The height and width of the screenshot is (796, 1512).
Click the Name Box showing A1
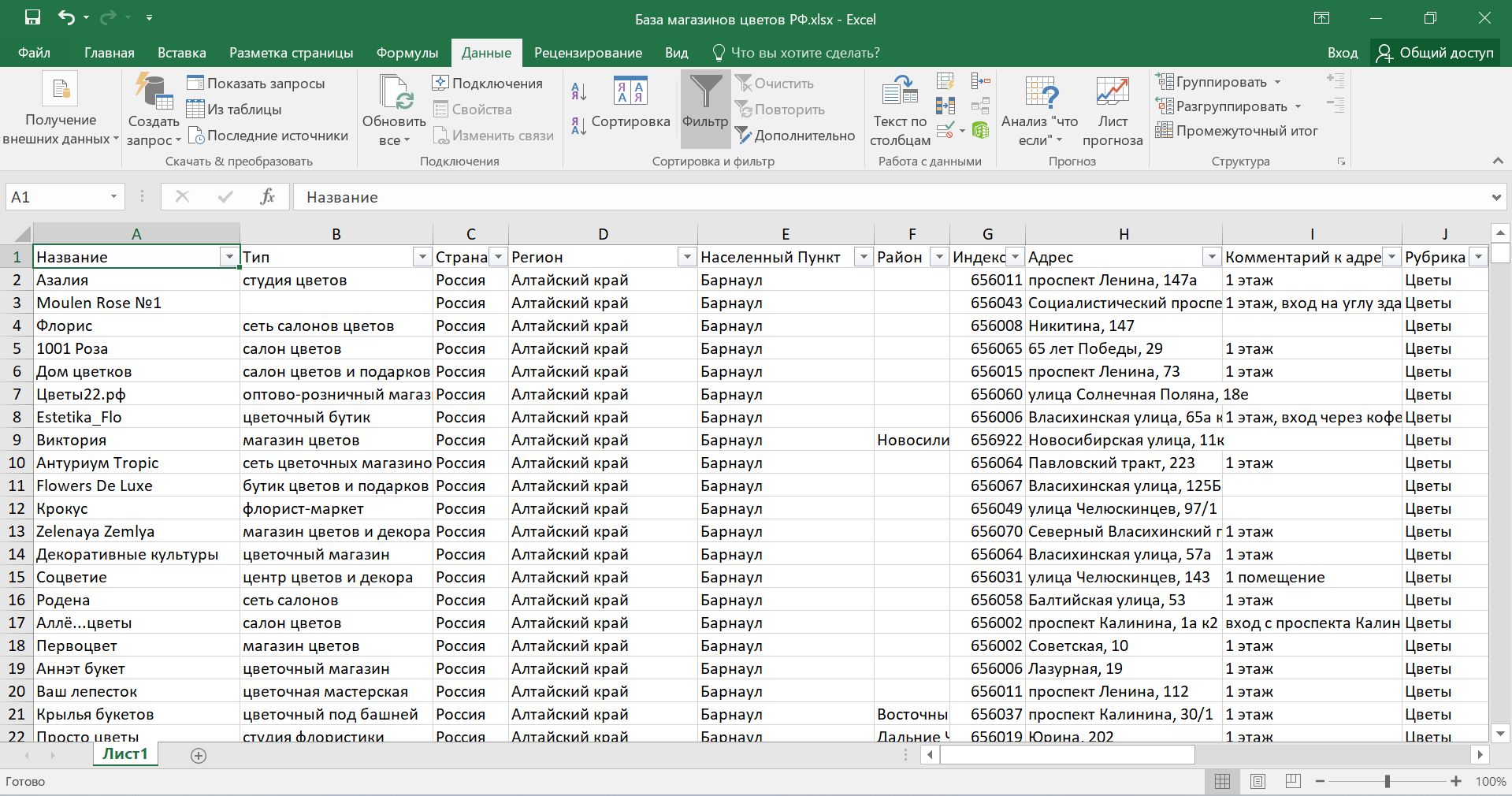point(55,197)
